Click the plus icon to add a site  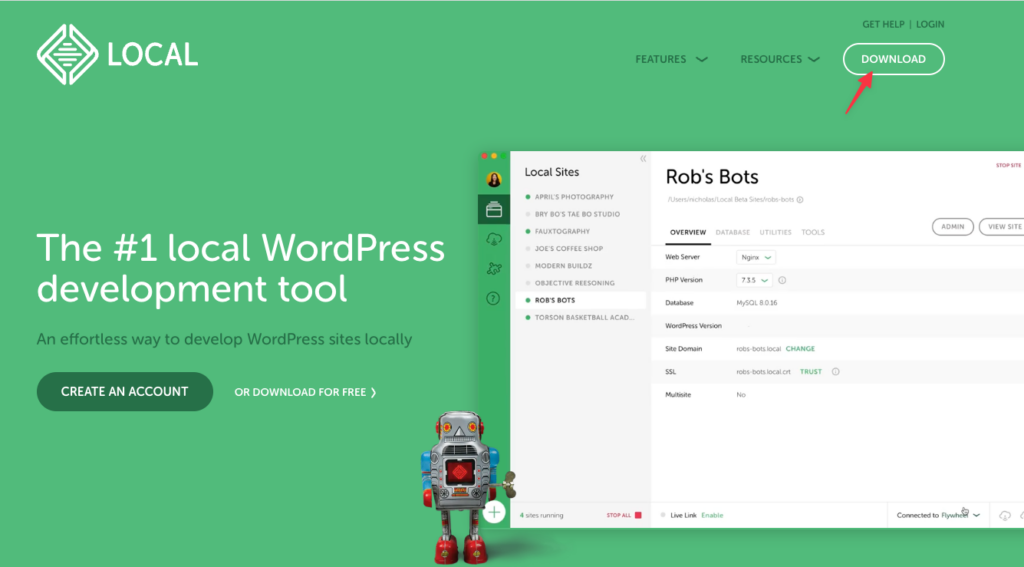coord(494,513)
